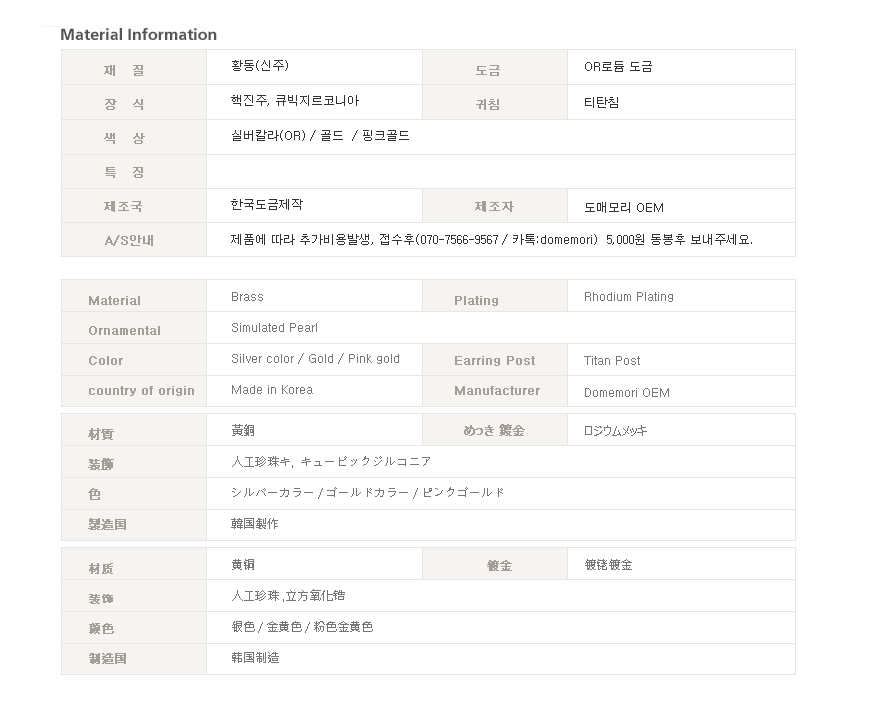The width and height of the screenshot is (872, 704).
Task: Click the 镀铑镀金 plating value
Action: click(608, 565)
